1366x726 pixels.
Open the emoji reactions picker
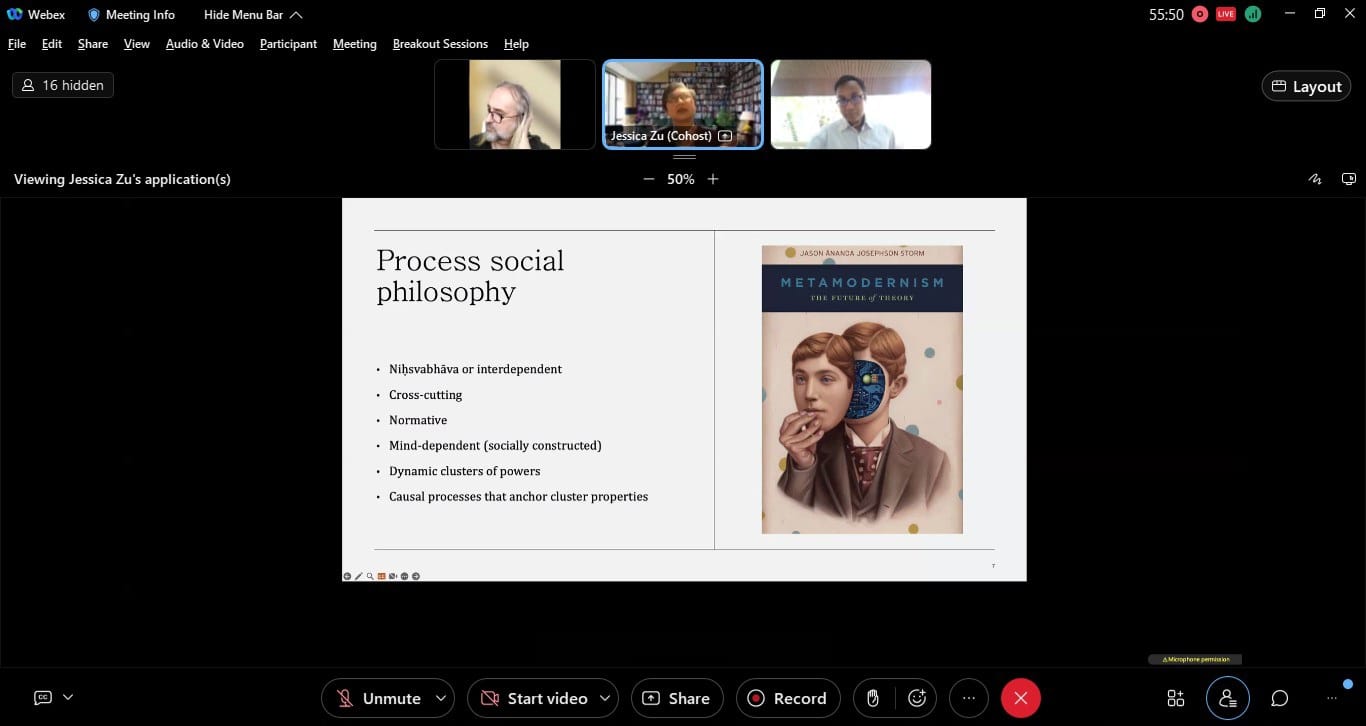point(917,698)
